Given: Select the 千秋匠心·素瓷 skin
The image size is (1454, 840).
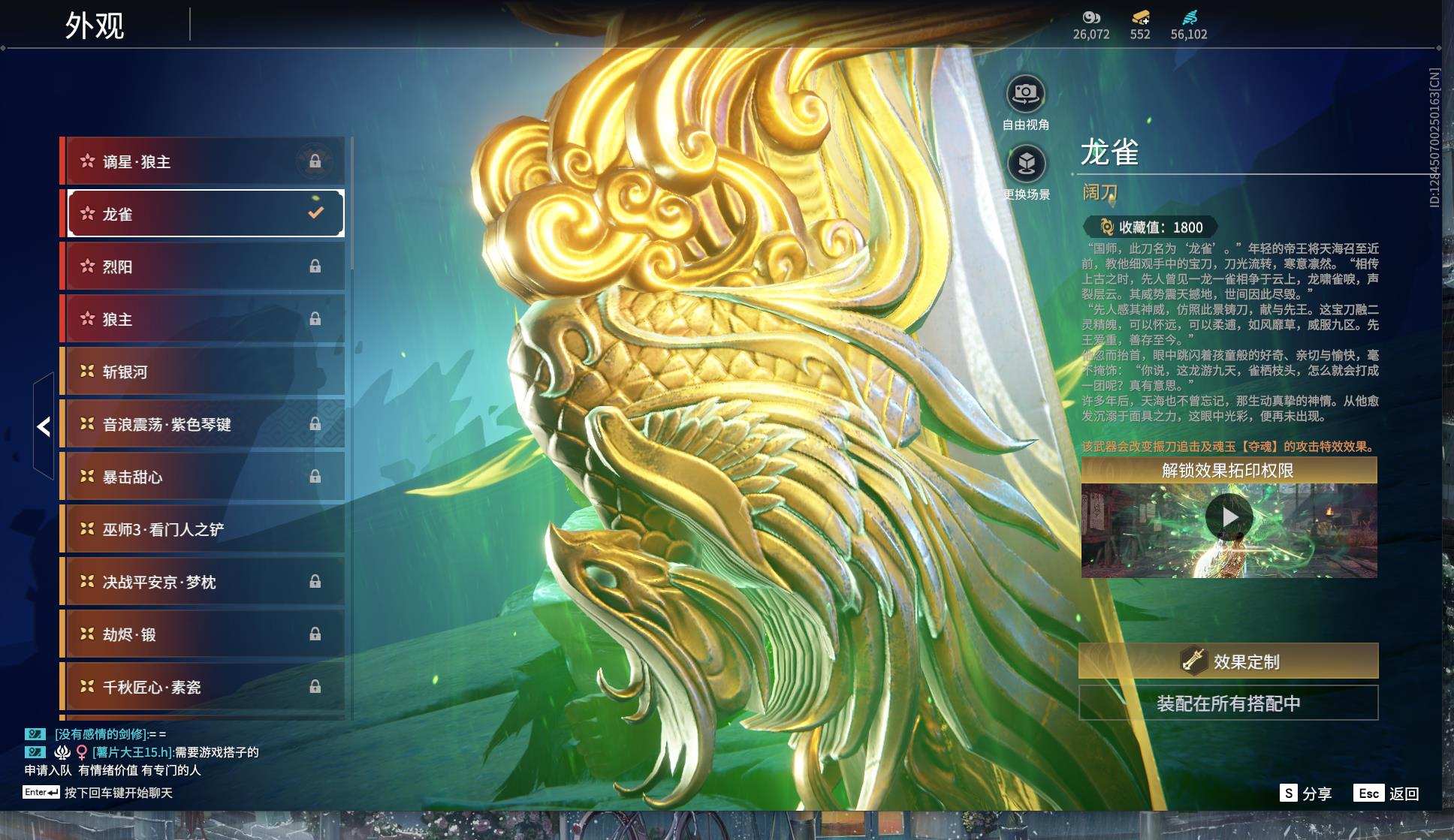Looking at the screenshot, I should [x=202, y=686].
